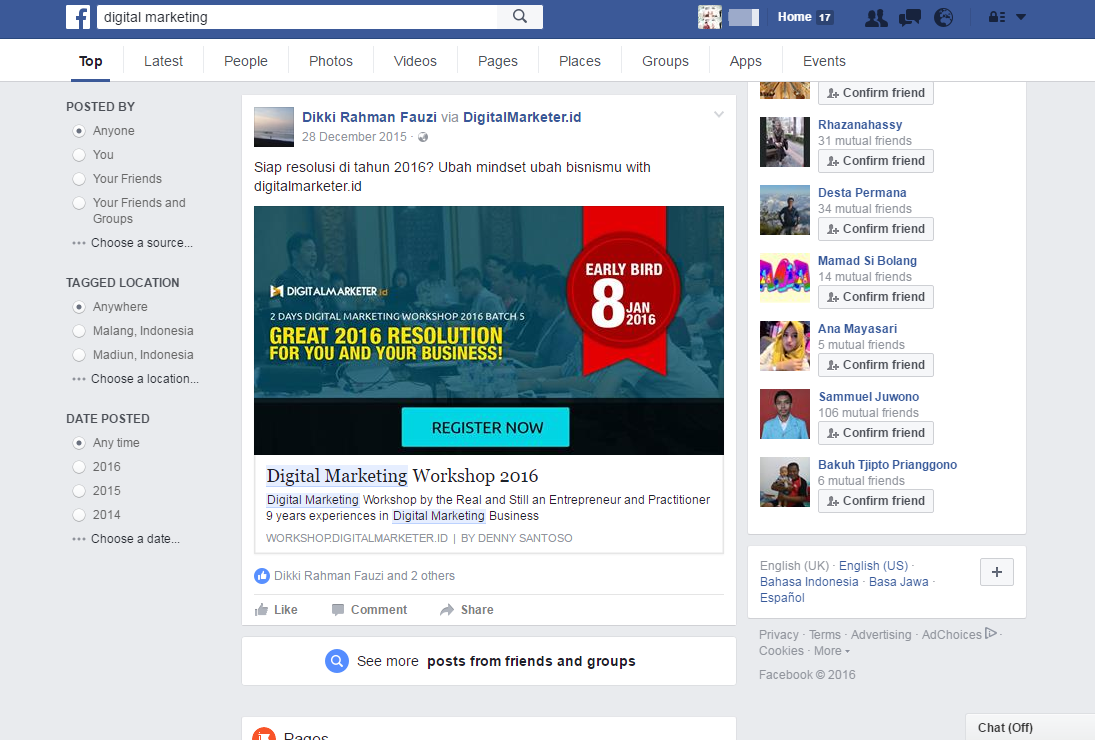The height and width of the screenshot is (740, 1095).
Task: Open the messages icon
Action: pyautogui.click(x=909, y=17)
